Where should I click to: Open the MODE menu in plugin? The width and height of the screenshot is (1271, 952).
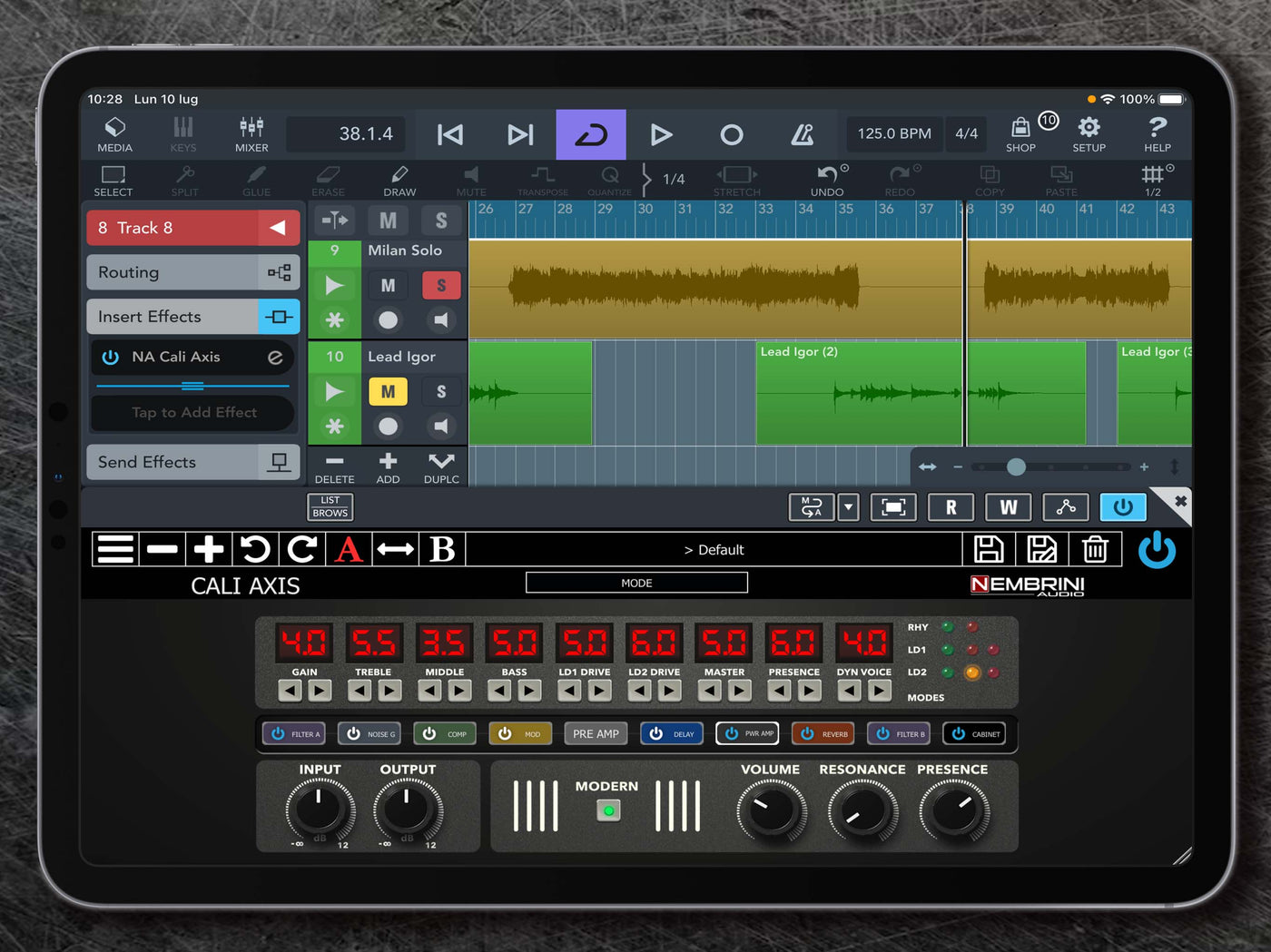[x=636, y=583]
